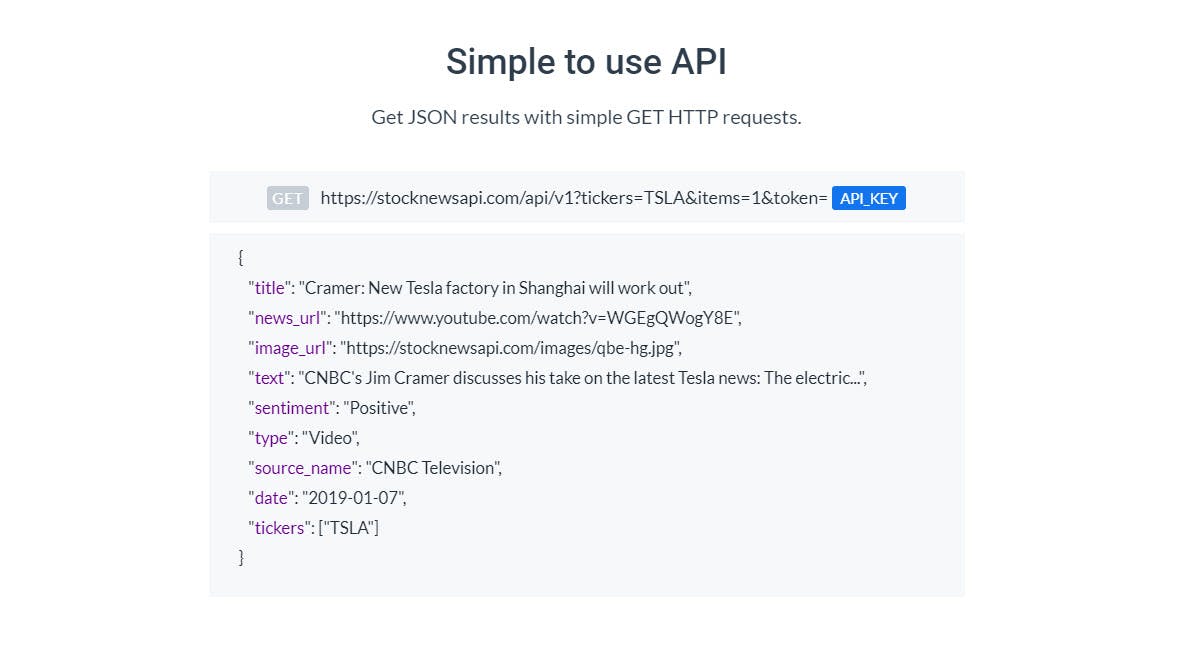Click the "image_url" JSON key
Viewport: 1178px width, 649px height.
(291, 348)
